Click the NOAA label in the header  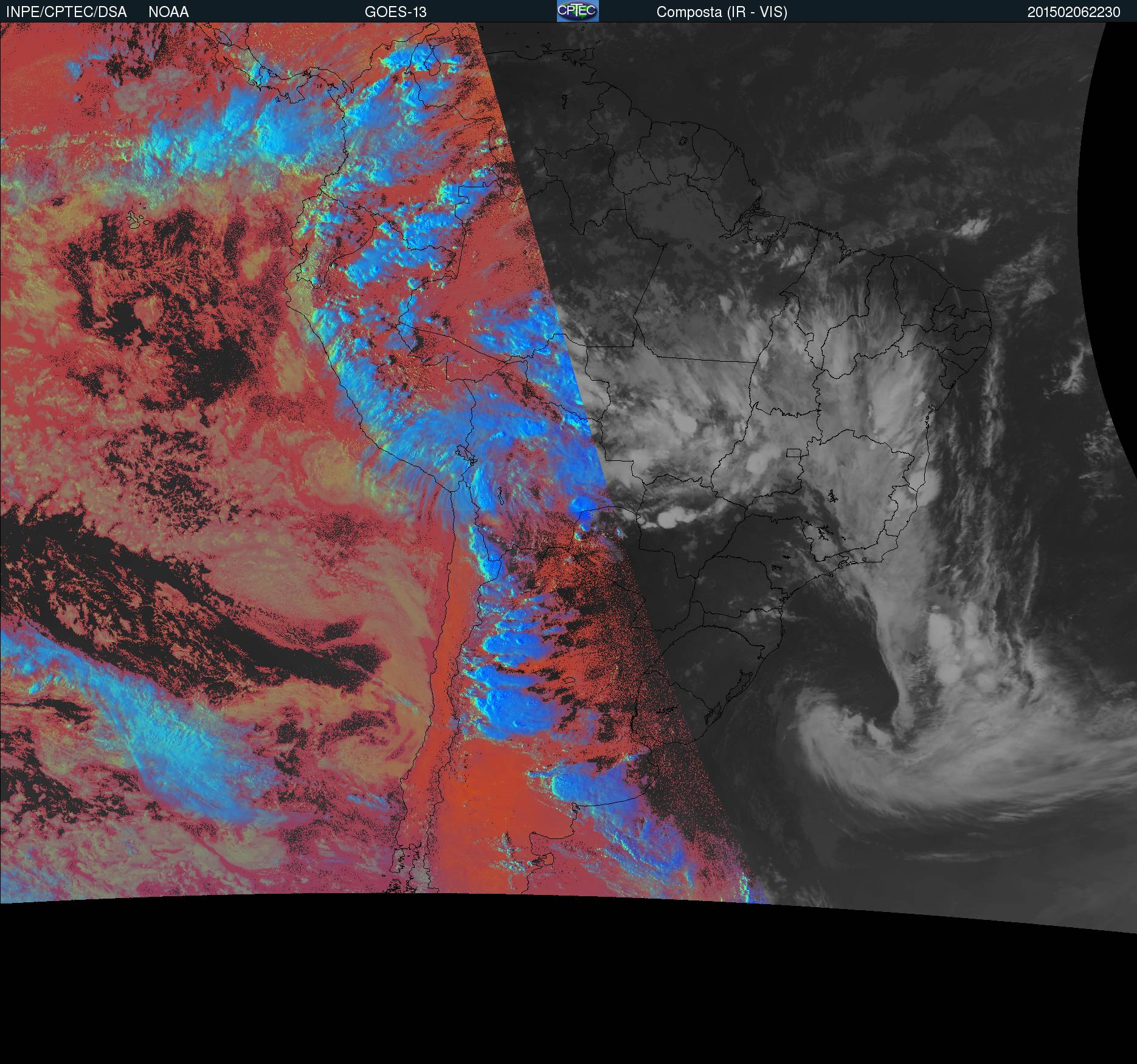pyautogui.click(x=168, y=12)
